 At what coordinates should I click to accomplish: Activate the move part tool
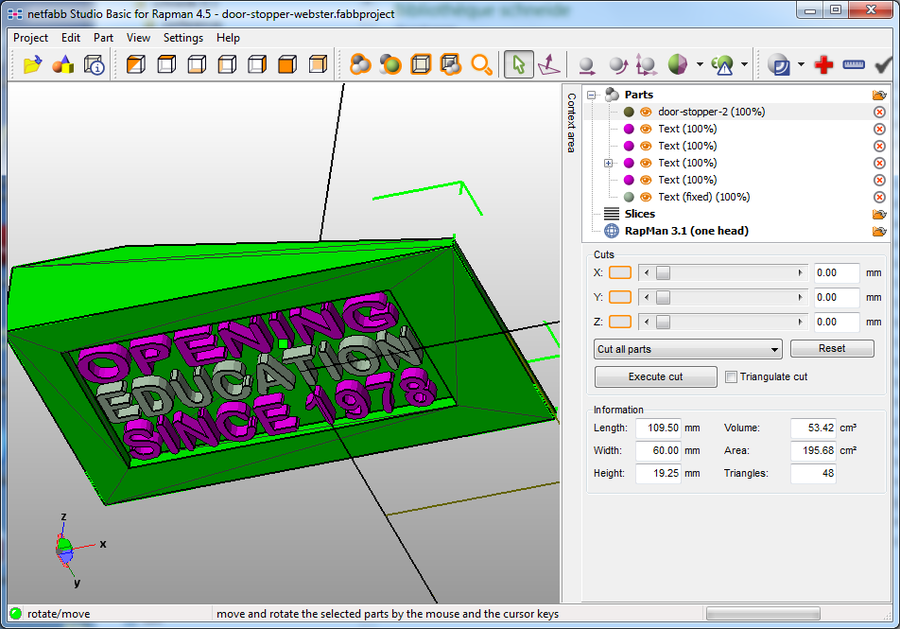tap(587, 64)
